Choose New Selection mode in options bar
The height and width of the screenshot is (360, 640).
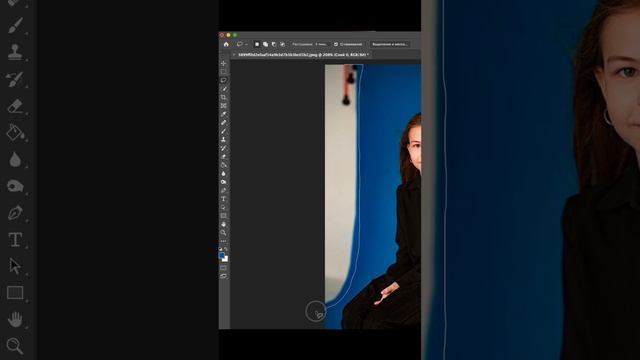point(257,44)
